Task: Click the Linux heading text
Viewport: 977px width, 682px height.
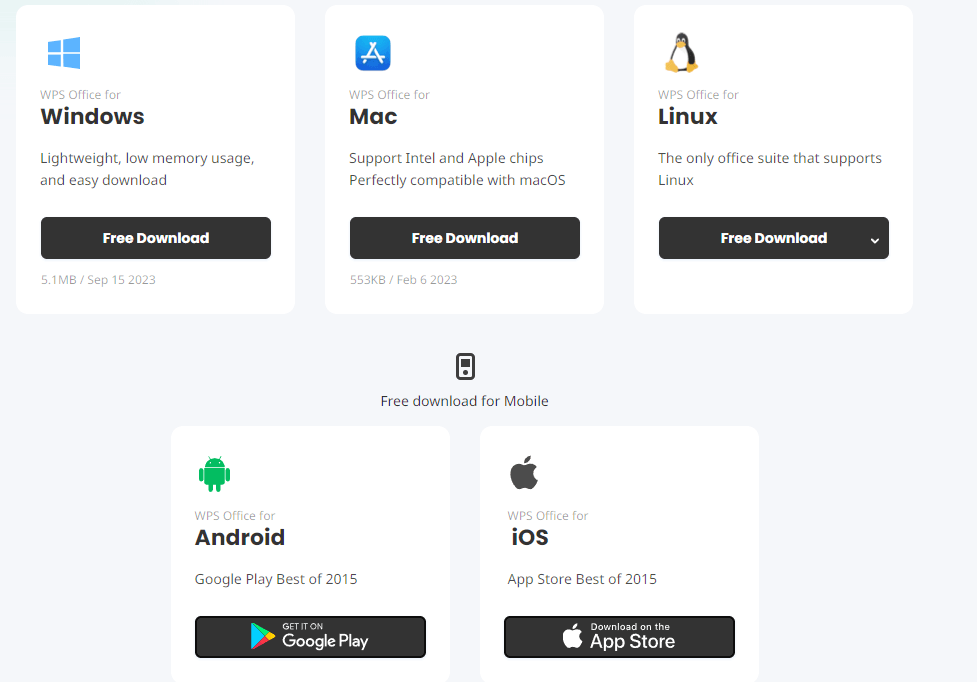Action: point(688,116)
